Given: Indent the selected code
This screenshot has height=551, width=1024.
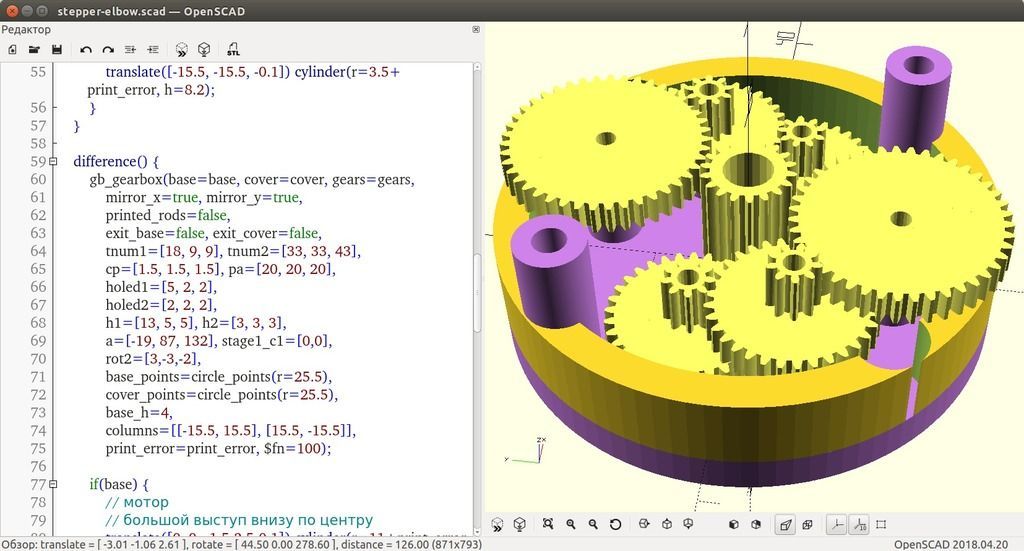Looking at the screenshot, I should pyautogui.click(x=153, y=50).
